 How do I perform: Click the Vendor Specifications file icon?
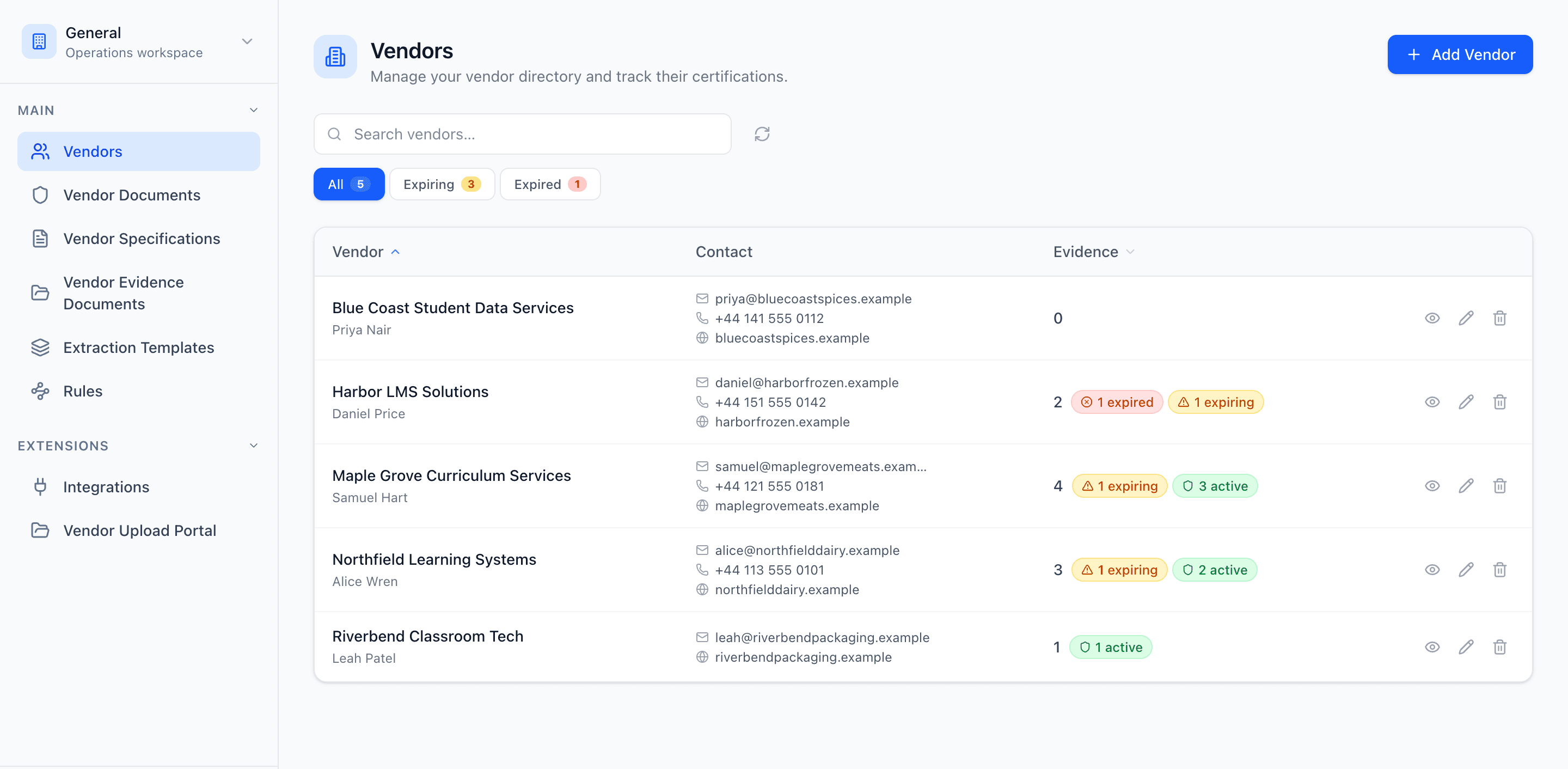pos(40,239)
